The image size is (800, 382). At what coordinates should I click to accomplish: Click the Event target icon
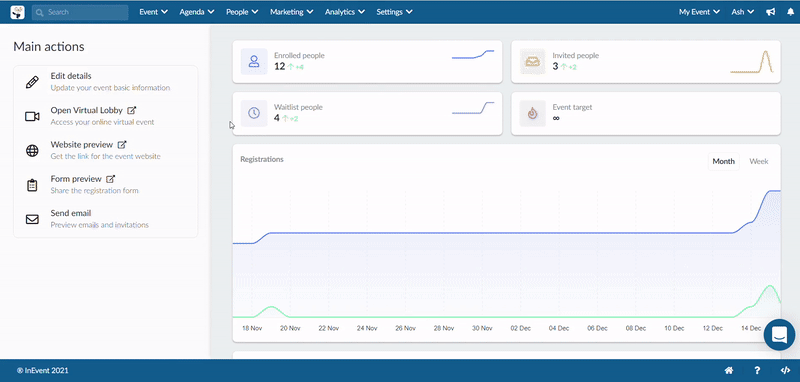[x=533, y=113]
